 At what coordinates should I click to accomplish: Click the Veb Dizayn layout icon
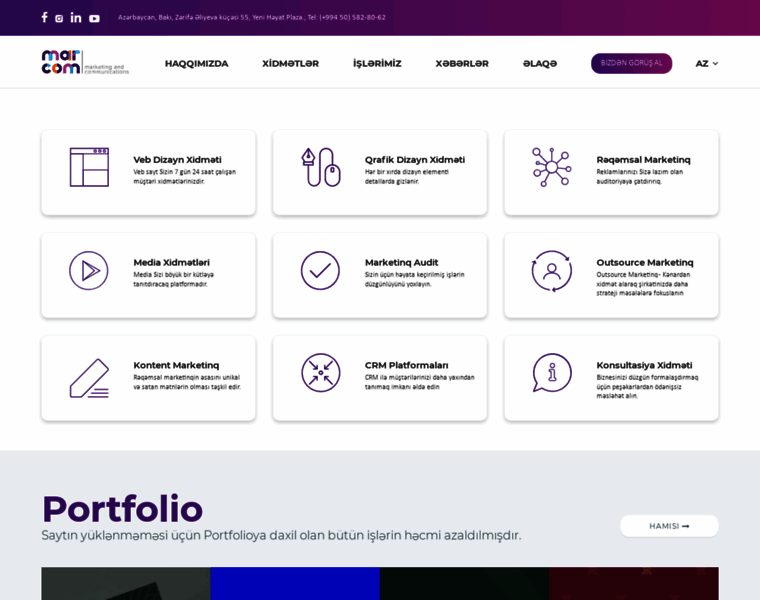pos(89,167)
